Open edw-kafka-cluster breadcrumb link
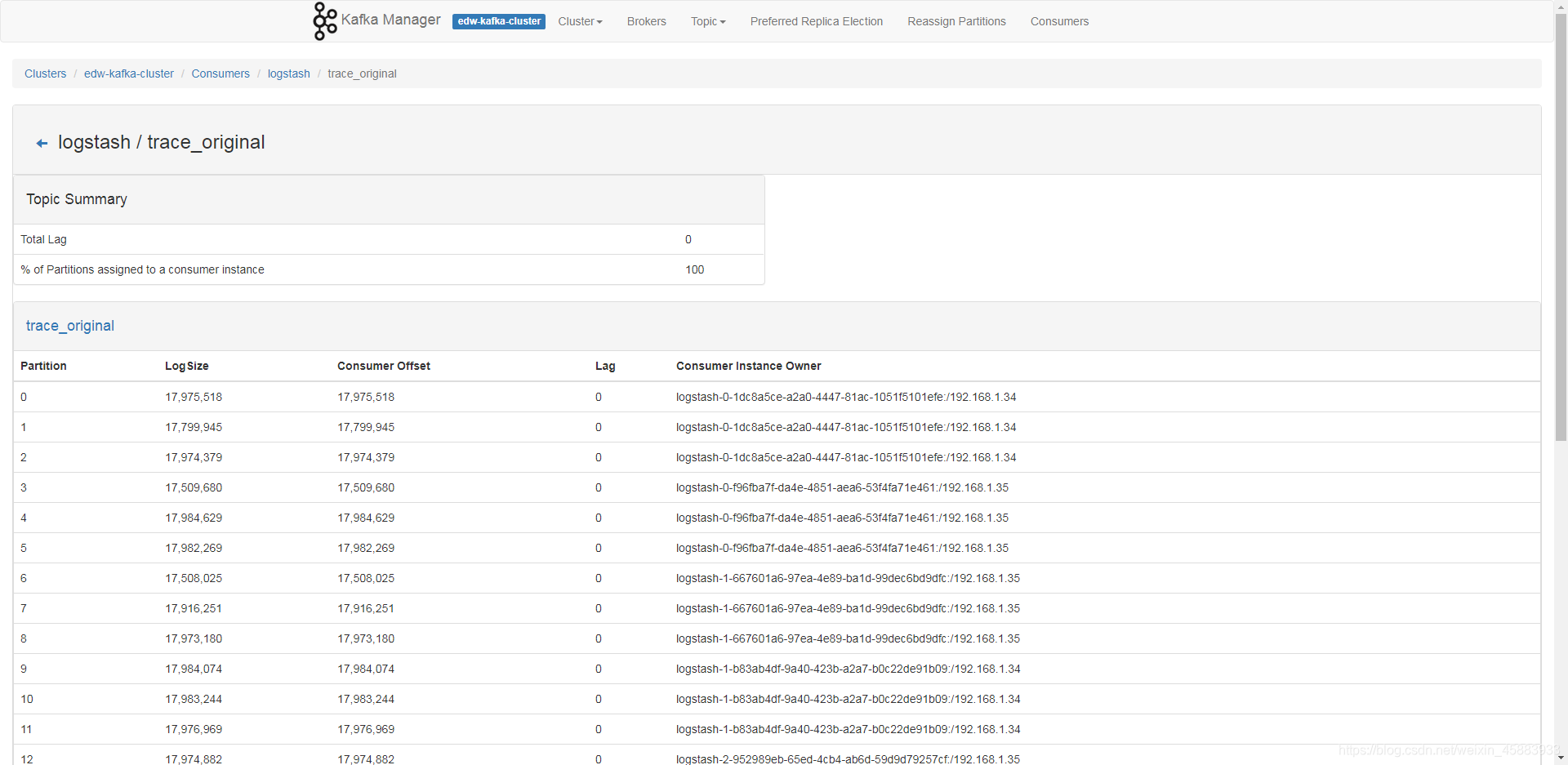Screen dimensions: 1568x765 coord(129,73)
